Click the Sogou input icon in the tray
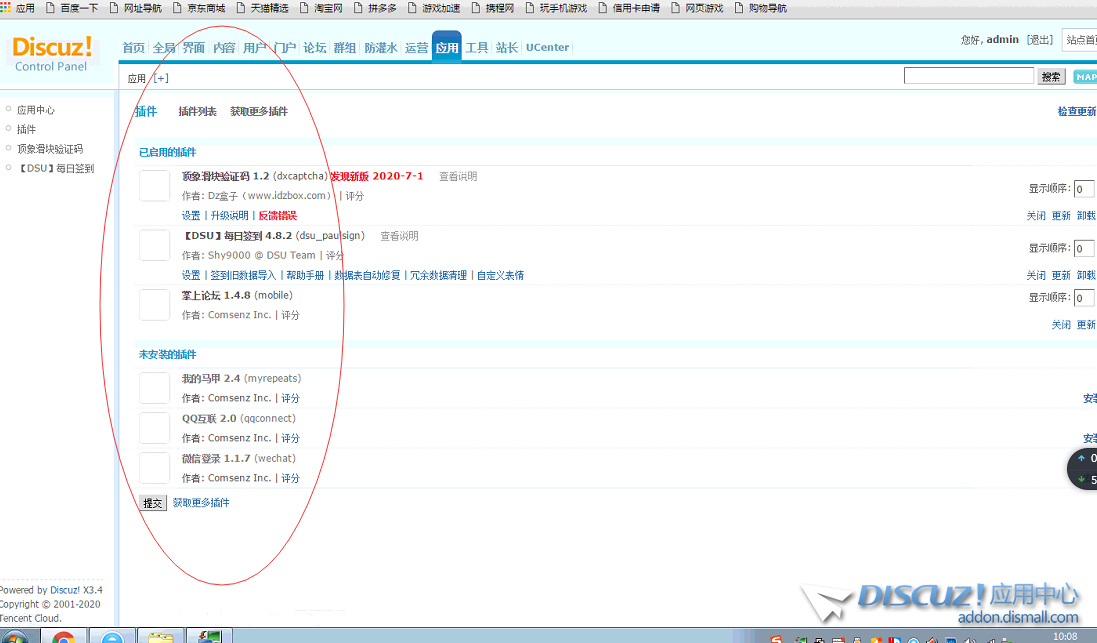This screenshot has height=643, width=1097. click(776, 639)
